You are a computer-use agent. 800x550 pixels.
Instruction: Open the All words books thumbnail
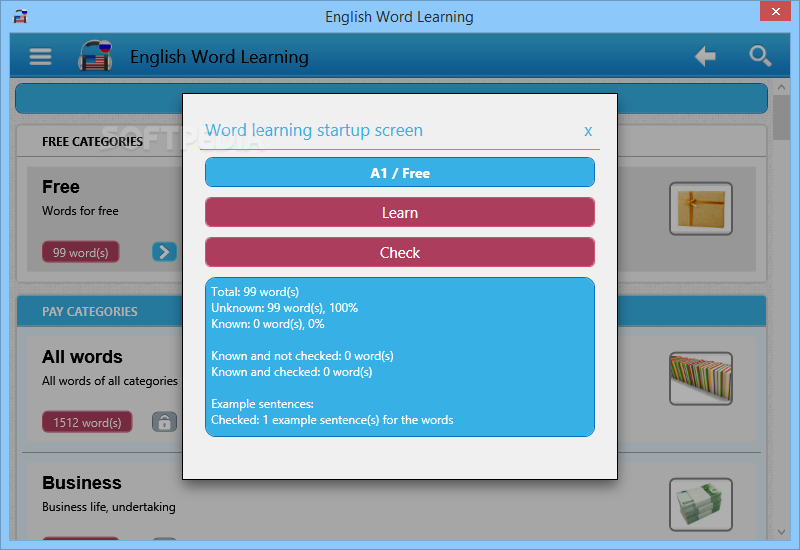pyautogui.click(x=701, y=379)
